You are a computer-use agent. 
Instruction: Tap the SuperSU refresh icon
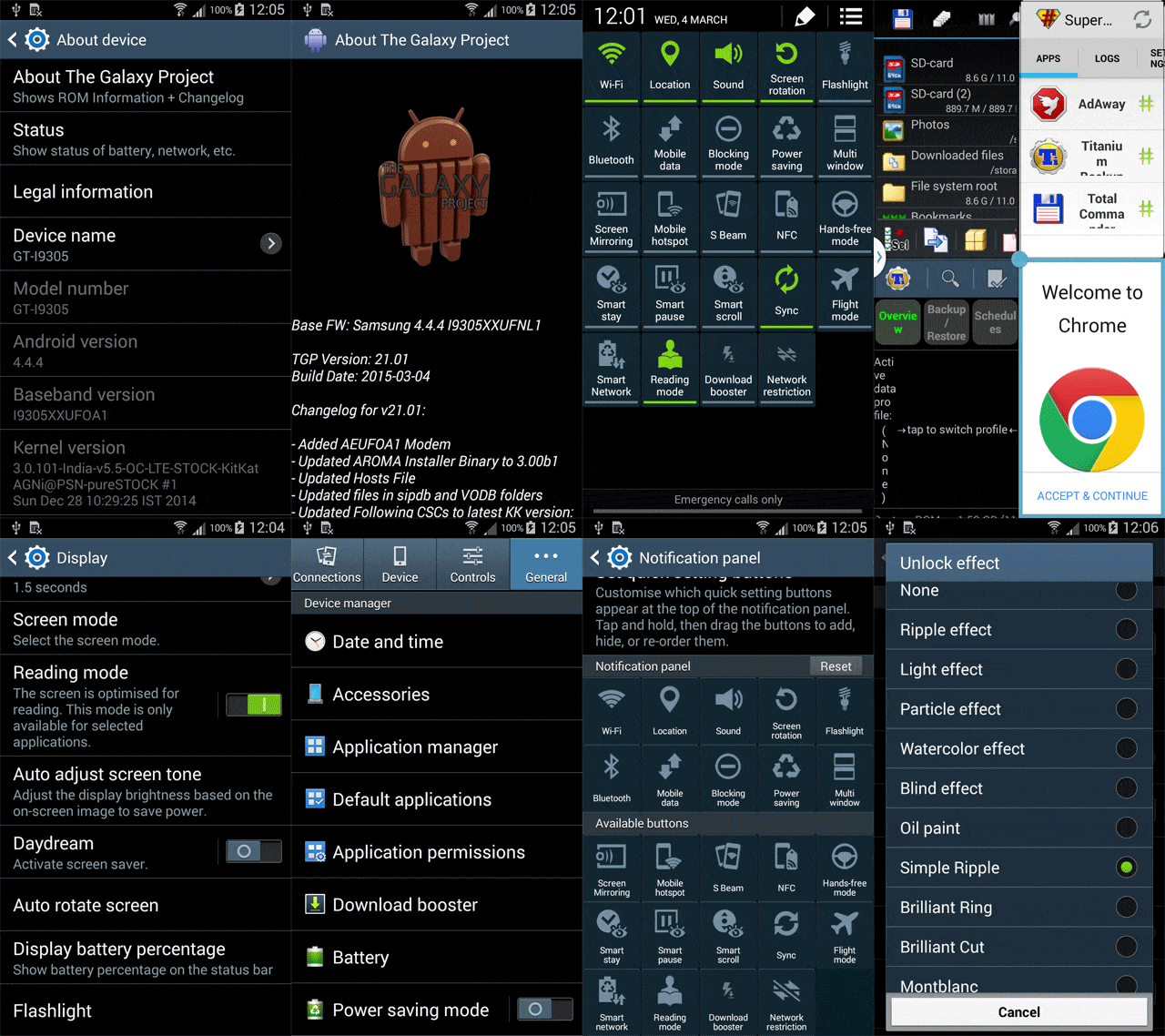click(1142, 19)
